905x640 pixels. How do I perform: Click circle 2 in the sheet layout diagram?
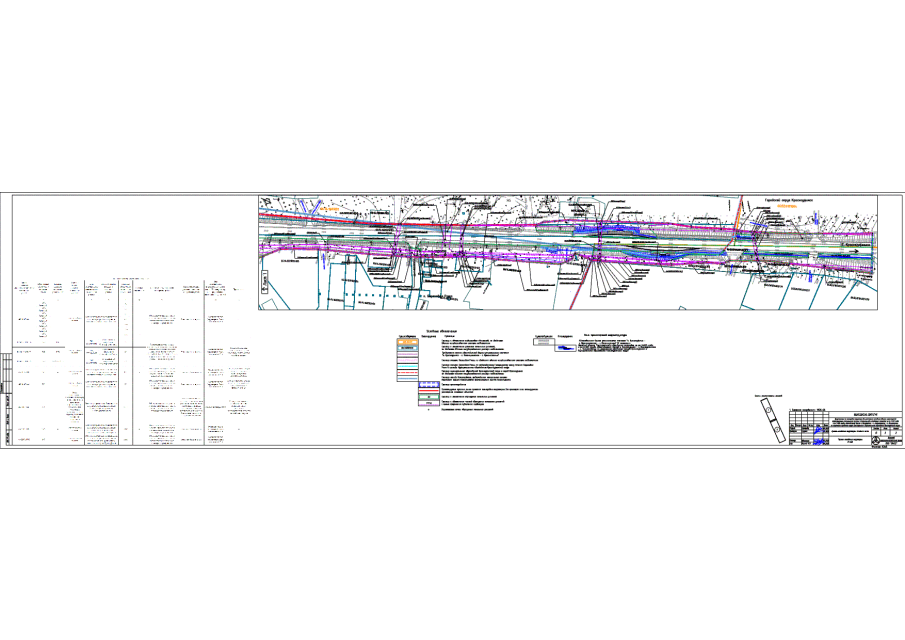click(775, 430)
